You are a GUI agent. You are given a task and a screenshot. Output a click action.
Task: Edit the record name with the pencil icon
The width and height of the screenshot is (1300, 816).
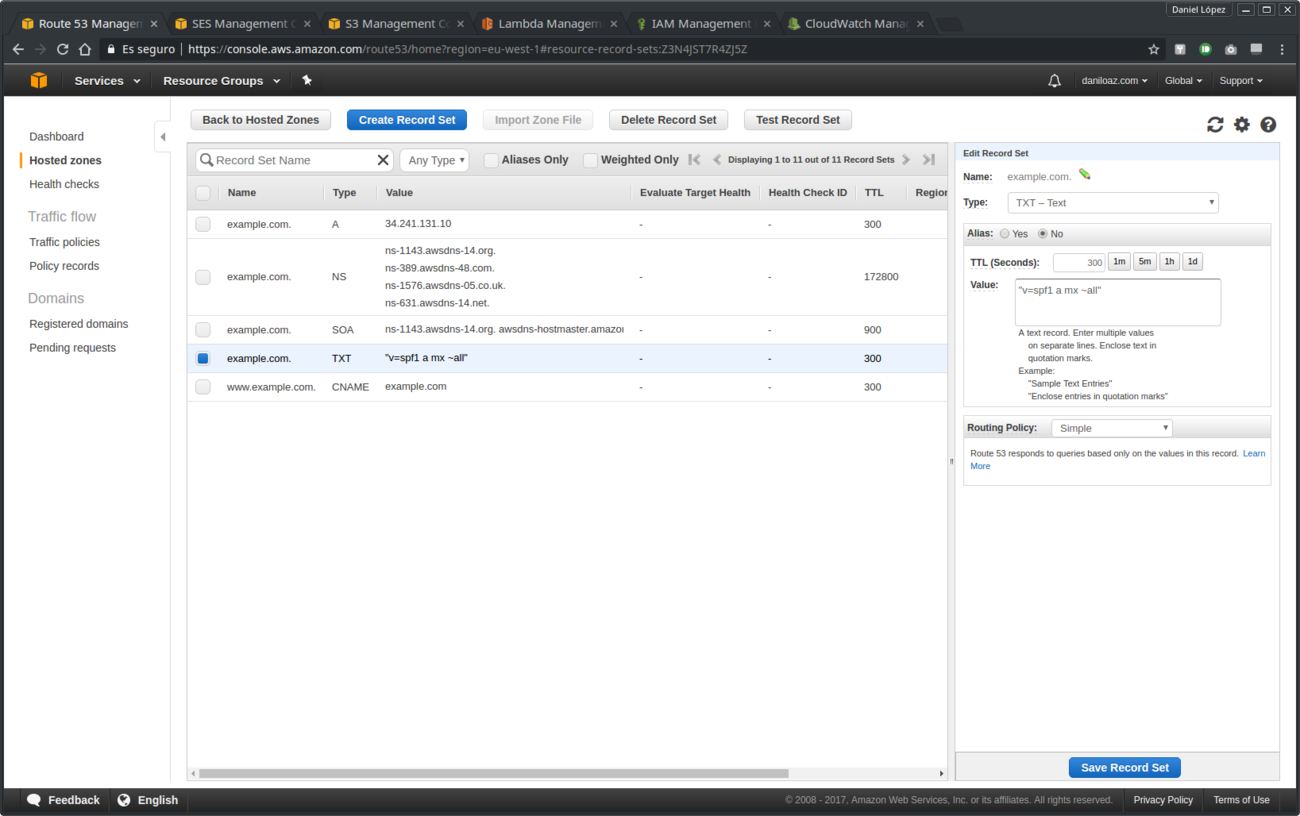click(1085, 173)
